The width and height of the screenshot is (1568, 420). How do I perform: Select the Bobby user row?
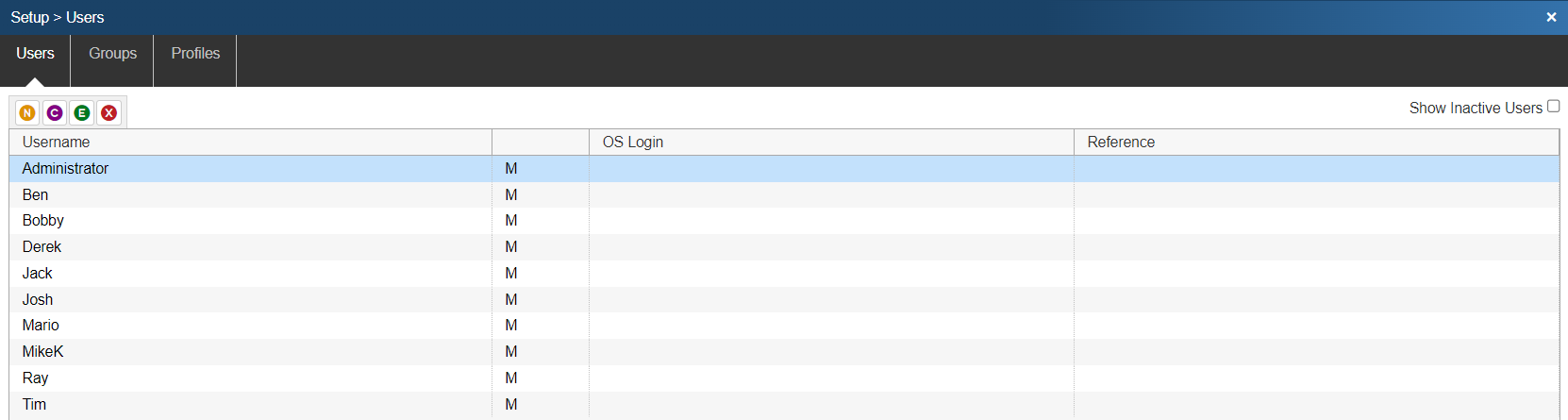click(43, 221)
